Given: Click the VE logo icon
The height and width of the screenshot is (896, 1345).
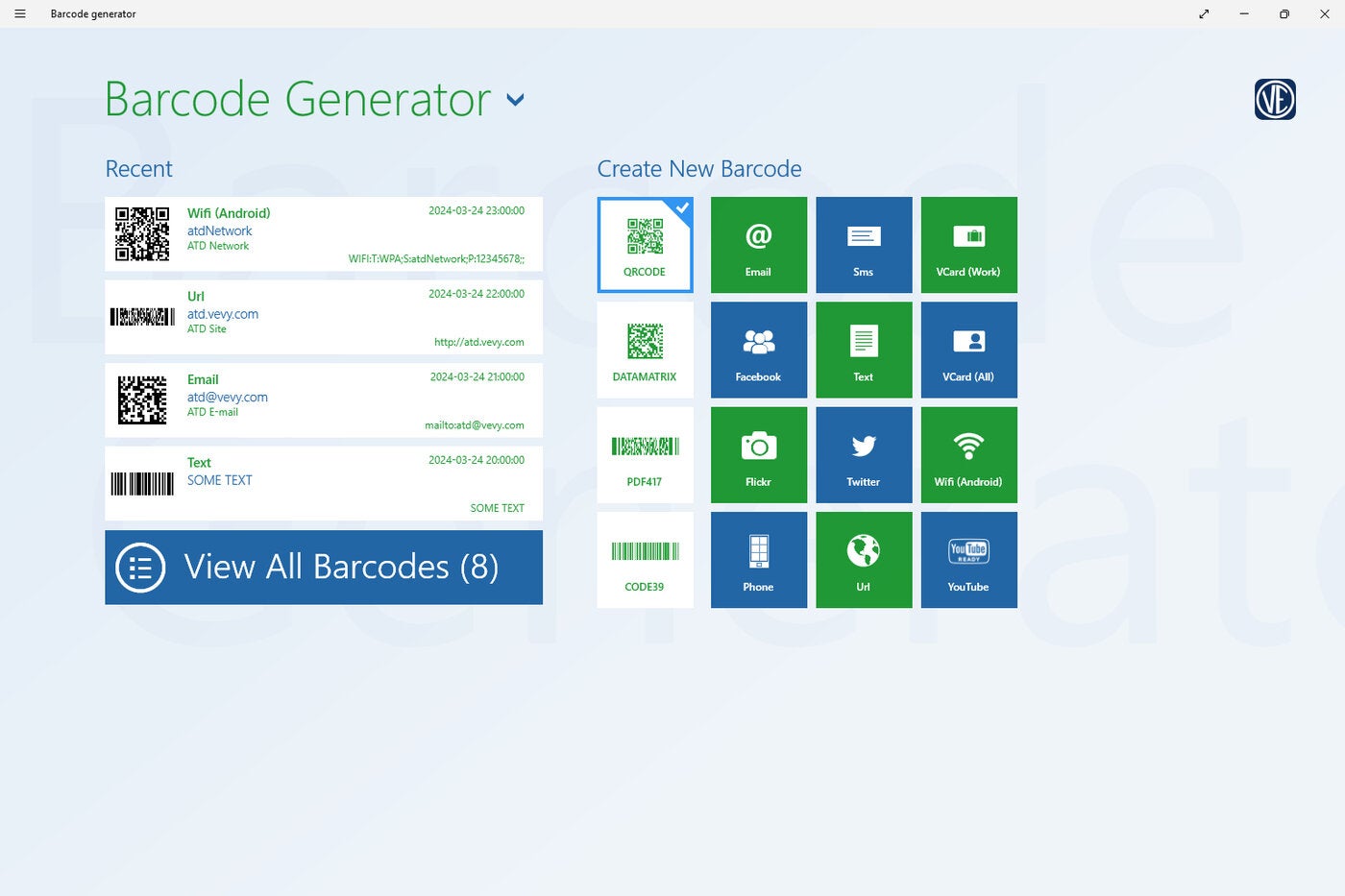Looking at the screenshot, I should [x=1275, y=99].
